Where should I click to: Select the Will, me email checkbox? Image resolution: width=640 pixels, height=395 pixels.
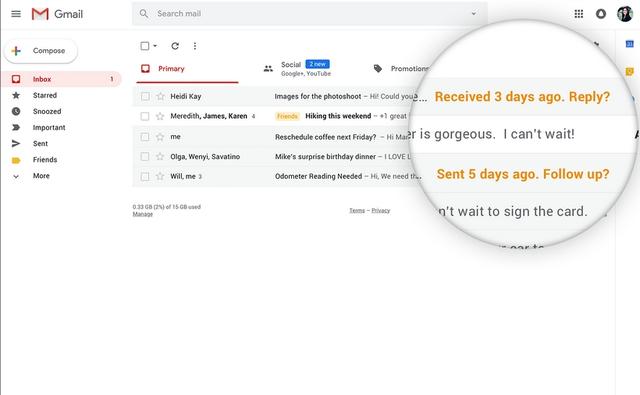(145, 176)
